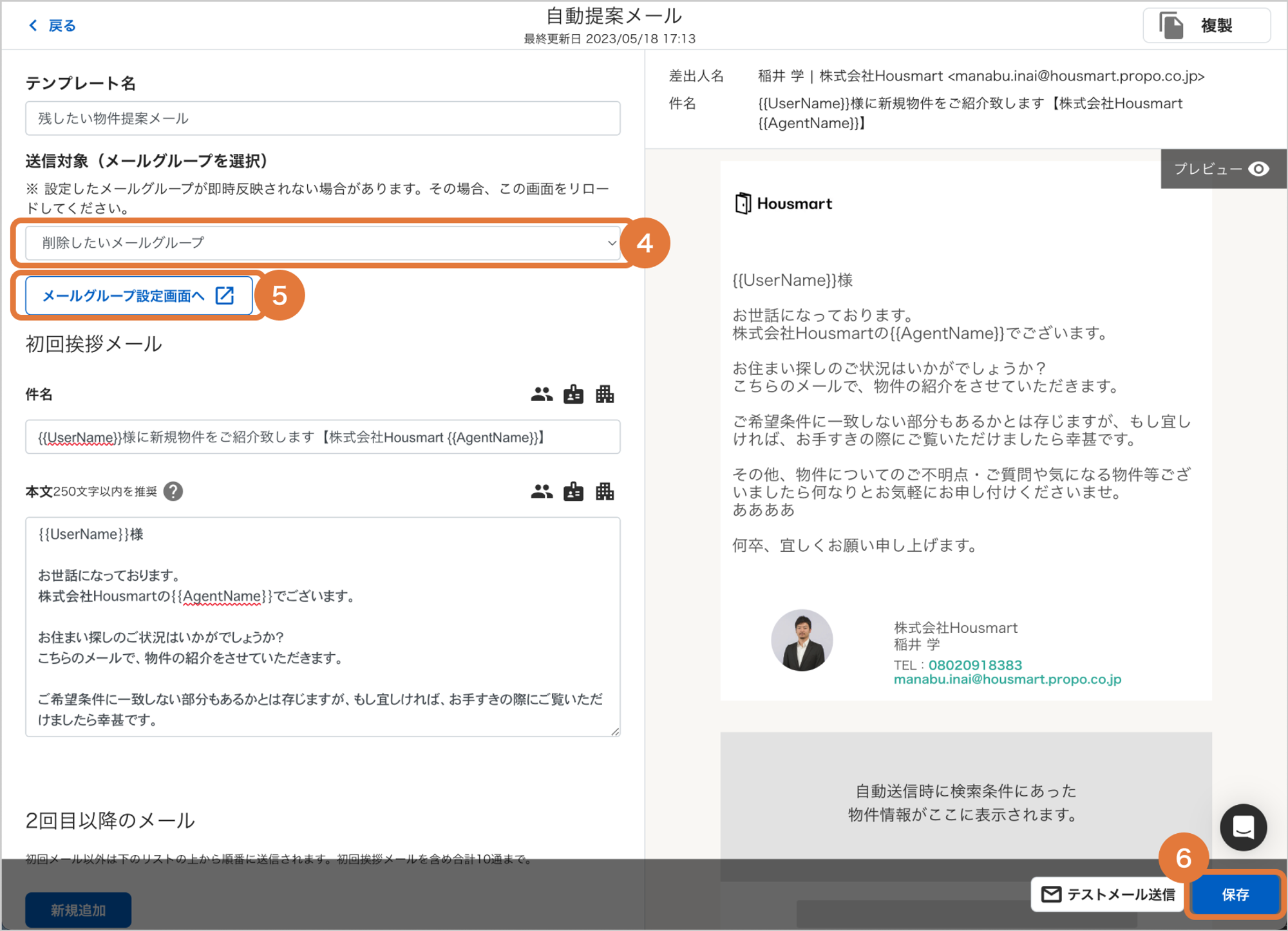Click the template name input field
1288x931 pixels.
pyautogui.click(x=323, y=118)
